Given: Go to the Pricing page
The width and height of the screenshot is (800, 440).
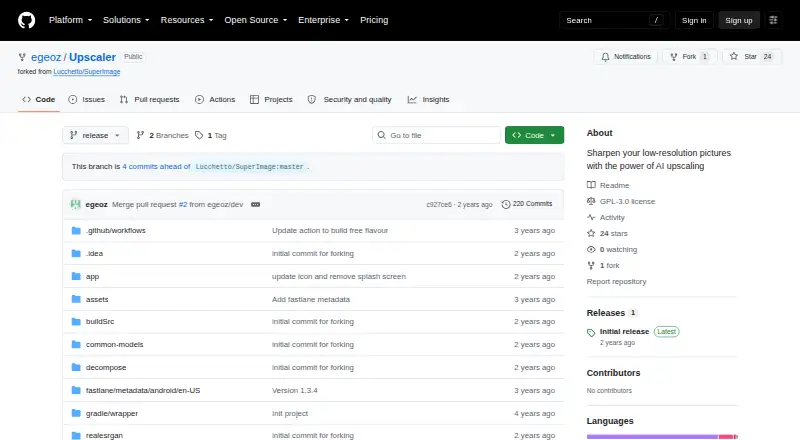Looking at the screenshot, I should [x=374, y=20].
